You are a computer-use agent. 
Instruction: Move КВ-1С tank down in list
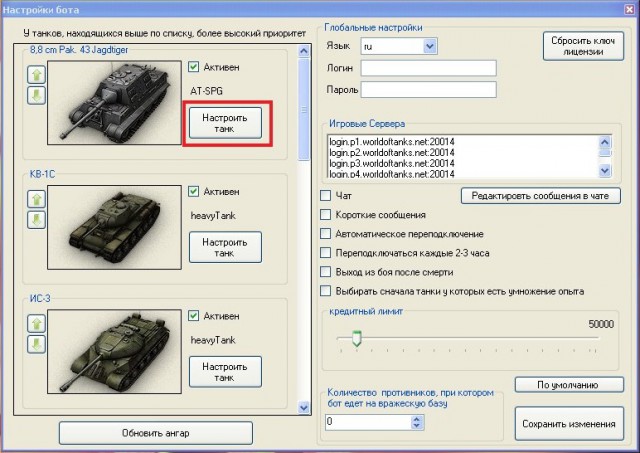click(x=36, y=220)
